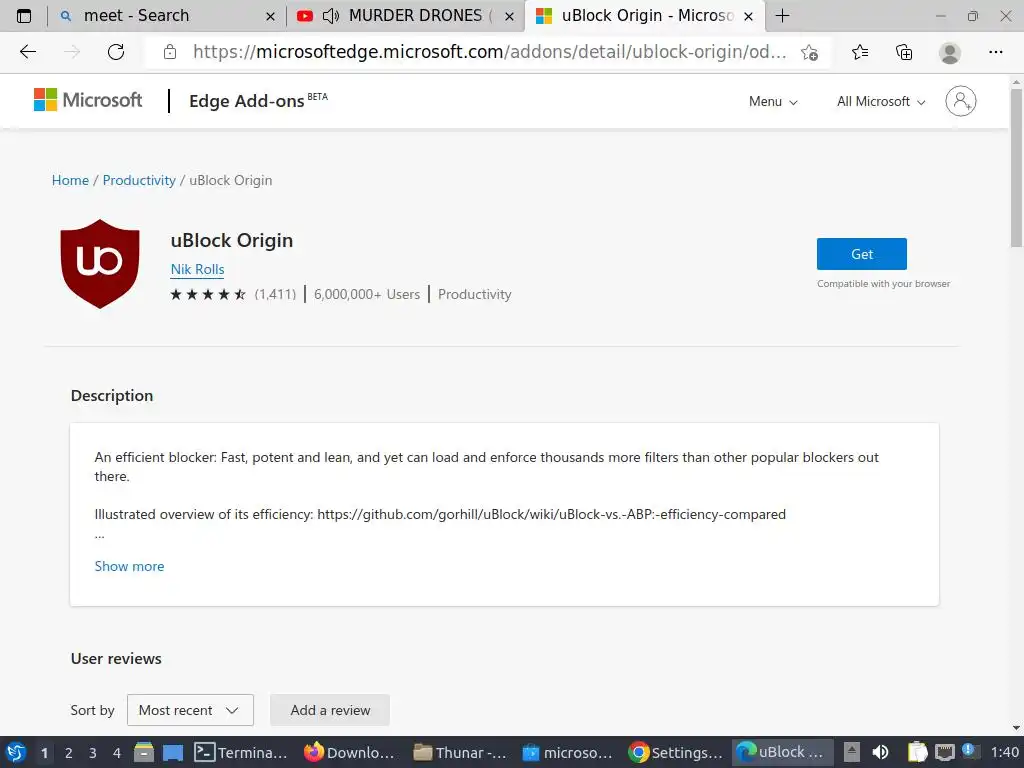Click the Microsoft logo
This screenshot has height=768, width=1024.
coord(88,100)
